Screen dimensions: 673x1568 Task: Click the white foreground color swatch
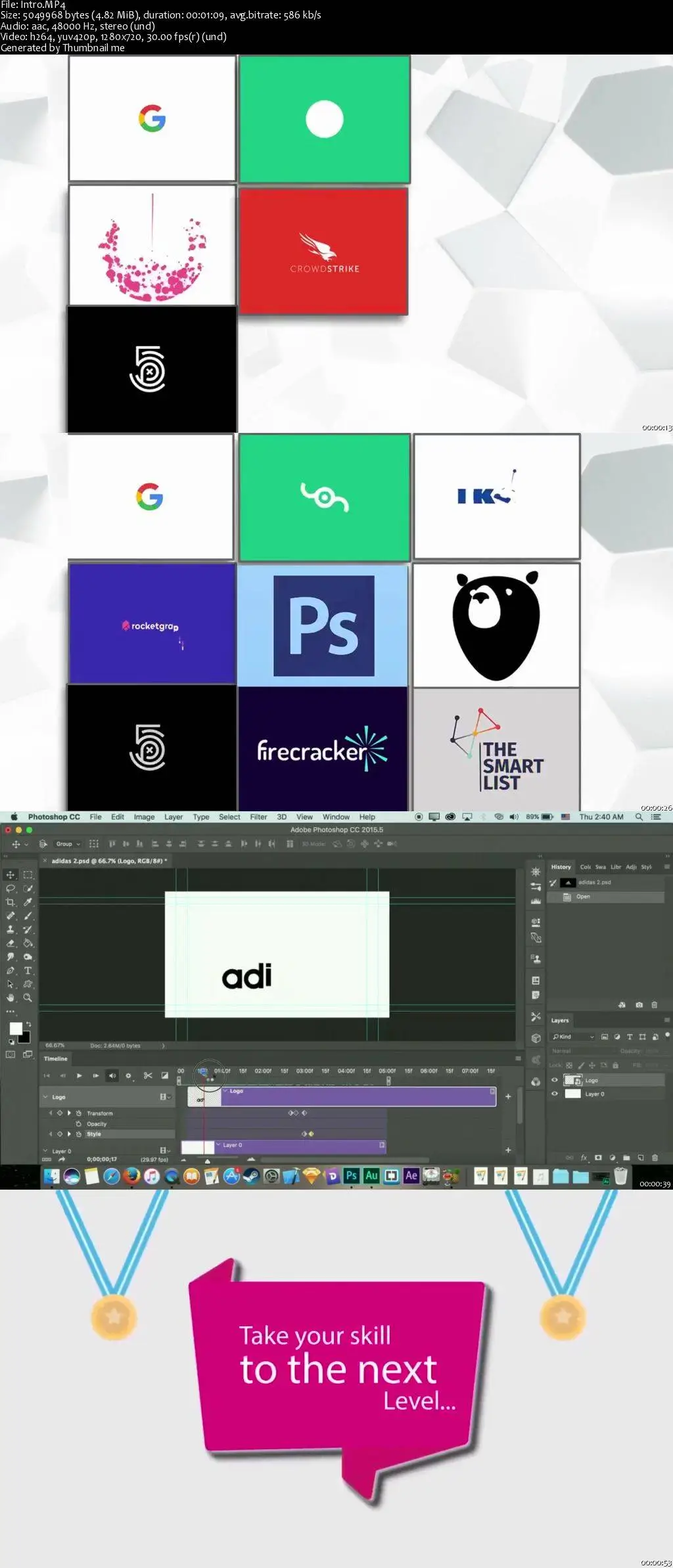pyautogui.click(x=15, y=1029)
